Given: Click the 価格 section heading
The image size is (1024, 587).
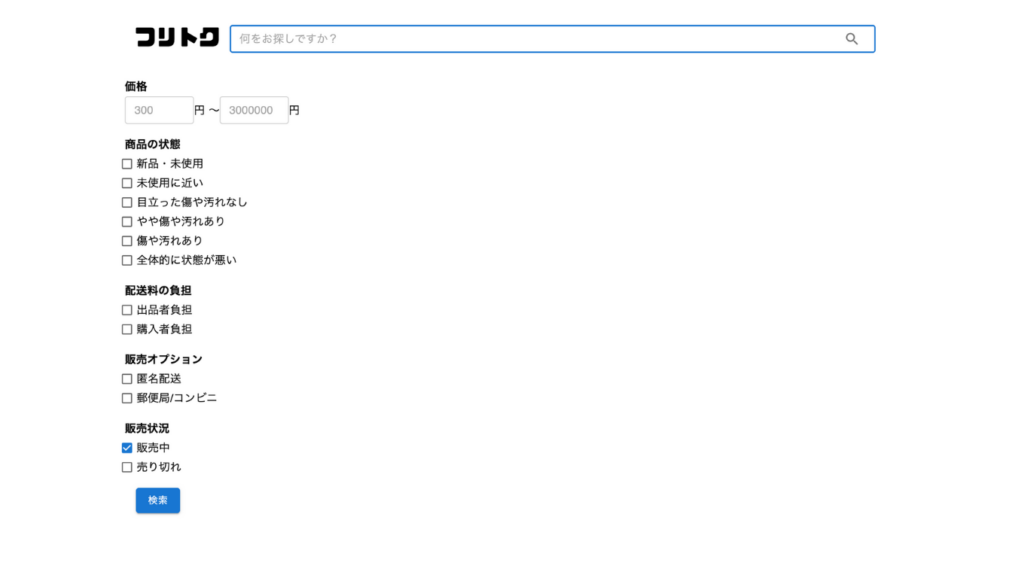Looking at the screenshot, I should (x=136, y=86).
